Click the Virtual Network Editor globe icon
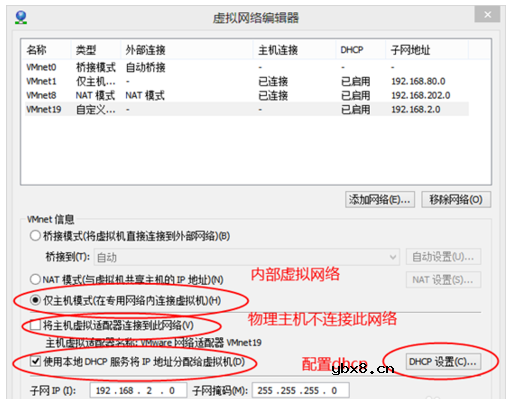 click(21, 17)
